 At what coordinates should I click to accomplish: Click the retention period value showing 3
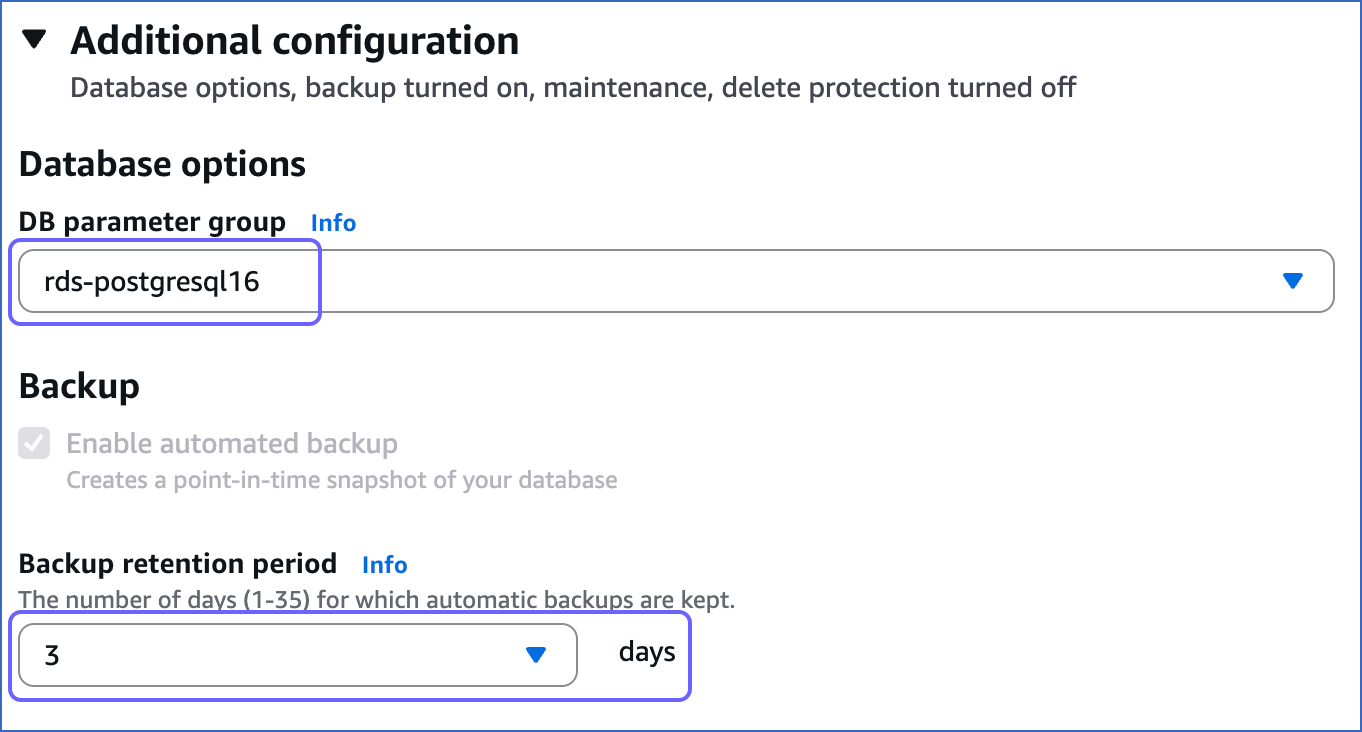(x=53, y=655)
